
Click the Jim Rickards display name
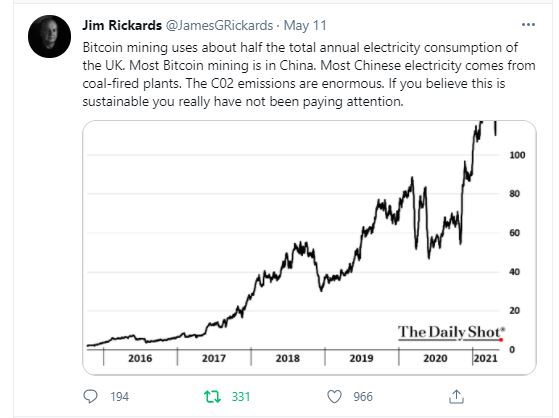pos(122,25)
